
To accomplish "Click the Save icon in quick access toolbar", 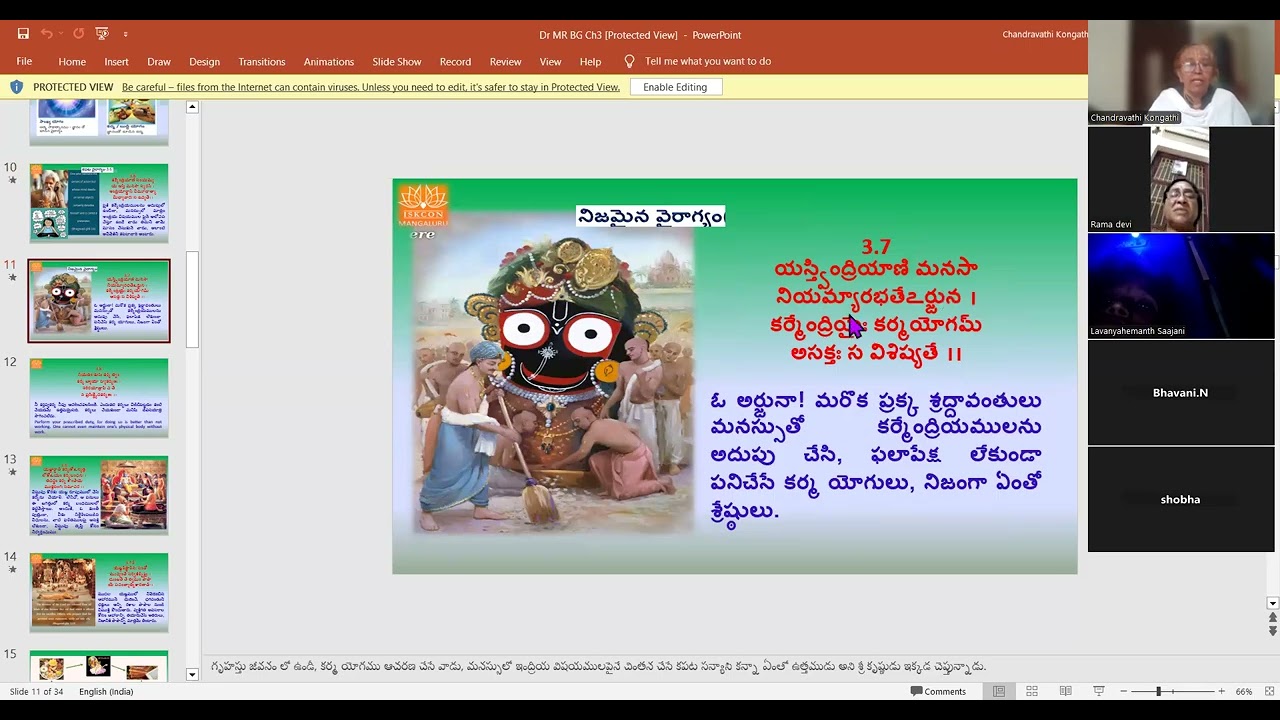I will pyautogui.click(x=23, y=34).
